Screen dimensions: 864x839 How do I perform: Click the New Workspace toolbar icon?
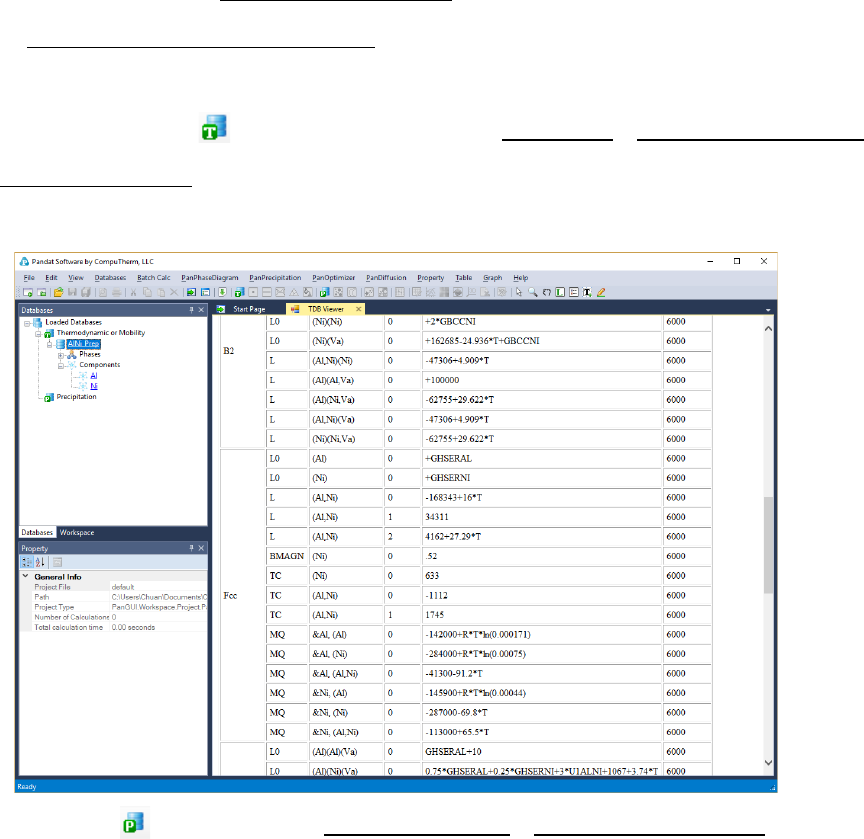(x=28, y=293)
